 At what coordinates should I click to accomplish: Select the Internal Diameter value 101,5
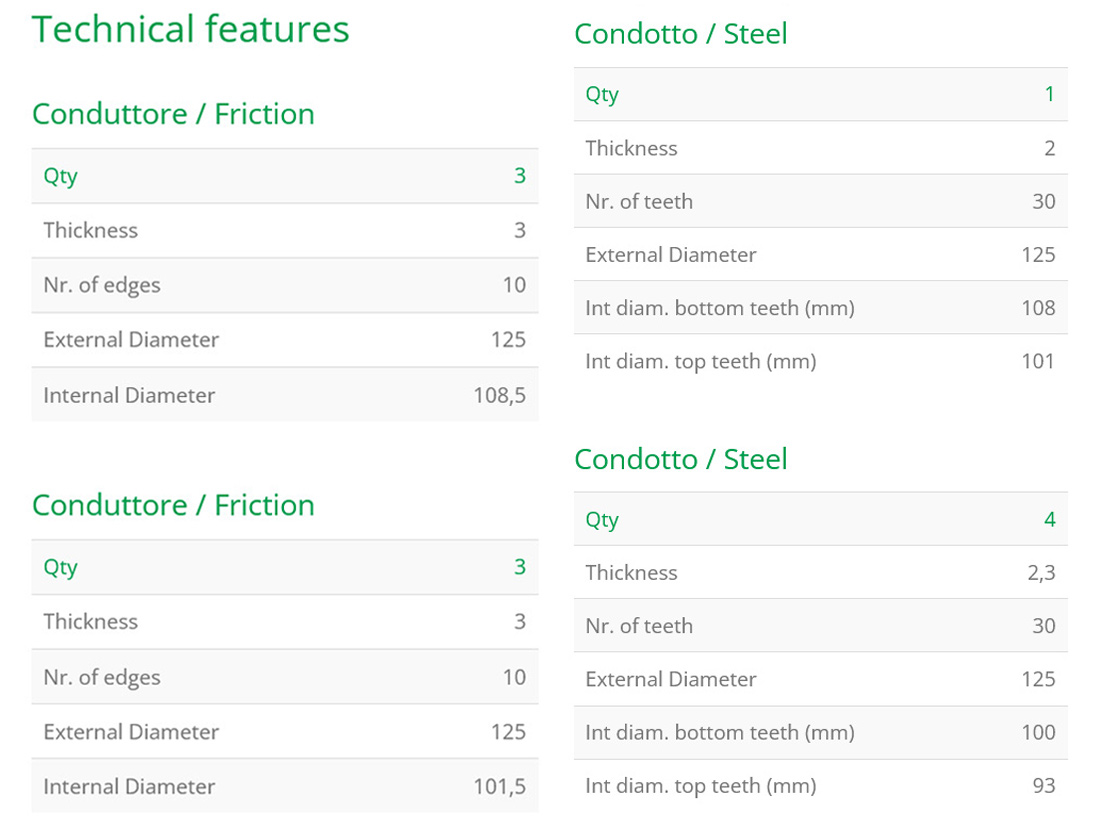pos(499,786)
